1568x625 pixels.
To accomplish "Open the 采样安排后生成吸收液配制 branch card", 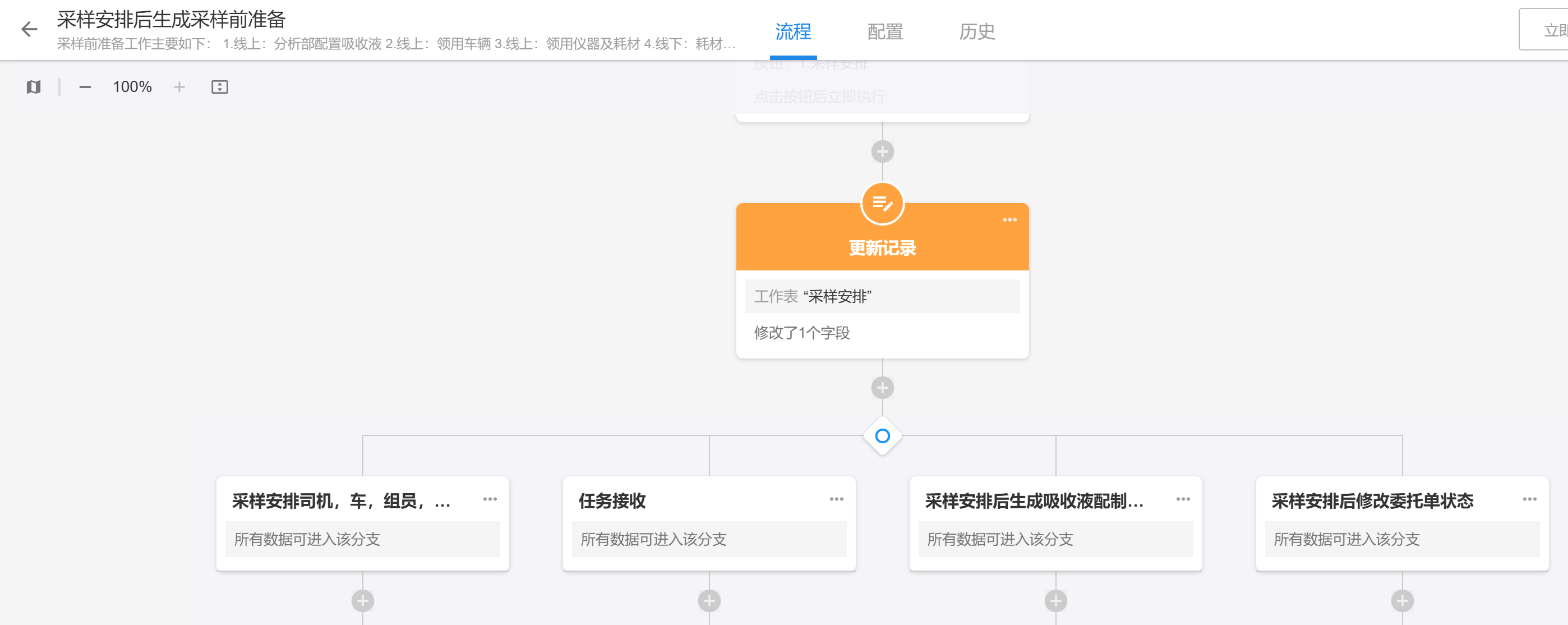I will click(x=1034, y=502).
